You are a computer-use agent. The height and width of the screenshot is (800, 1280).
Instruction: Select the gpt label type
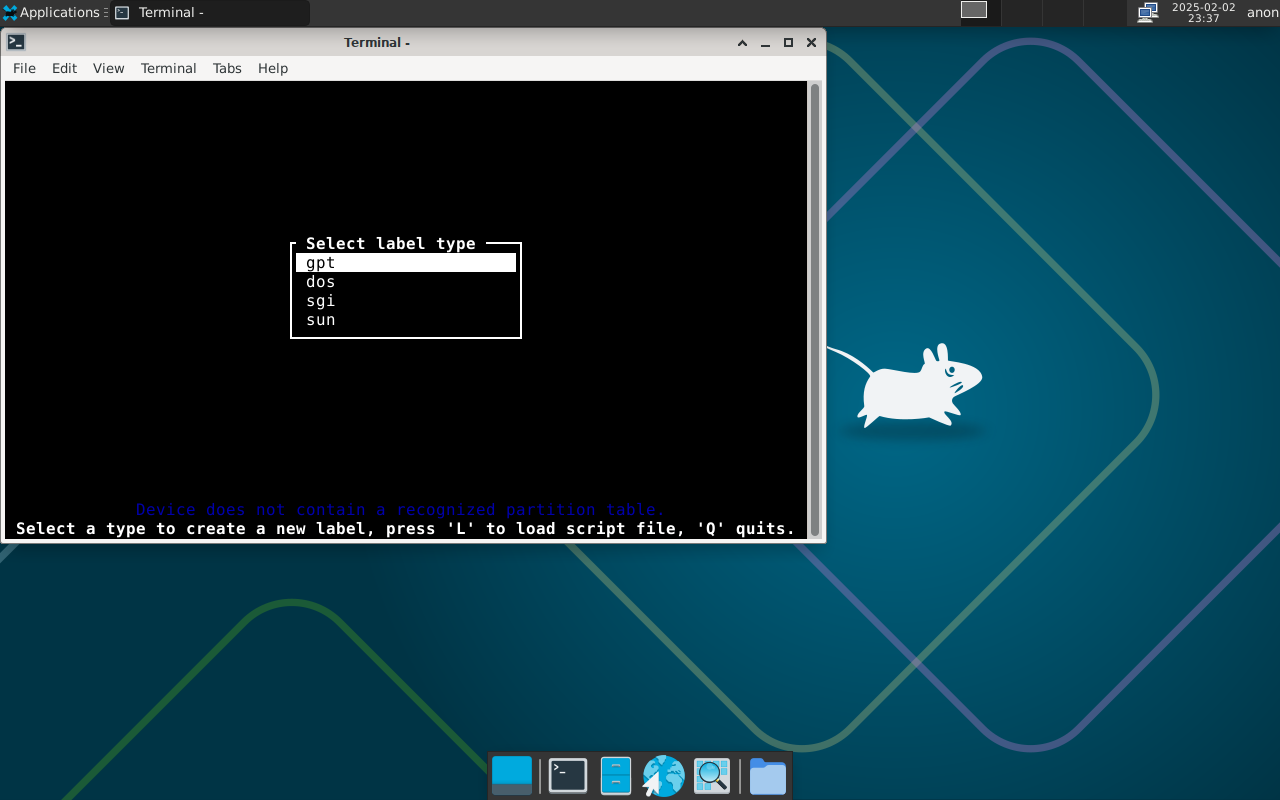coord(405,263)
